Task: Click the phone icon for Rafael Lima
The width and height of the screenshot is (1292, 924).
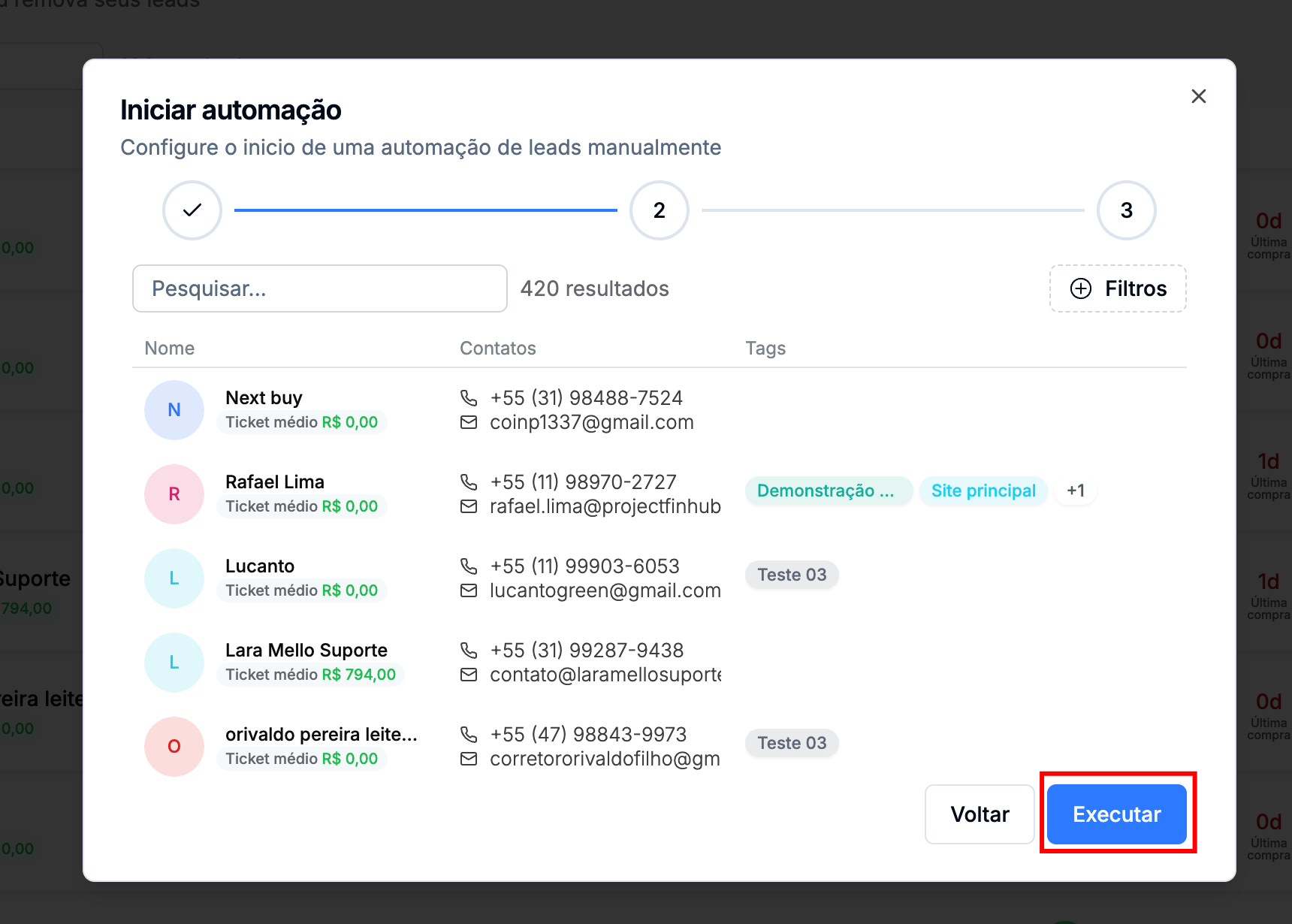Action: click(469, 482)
